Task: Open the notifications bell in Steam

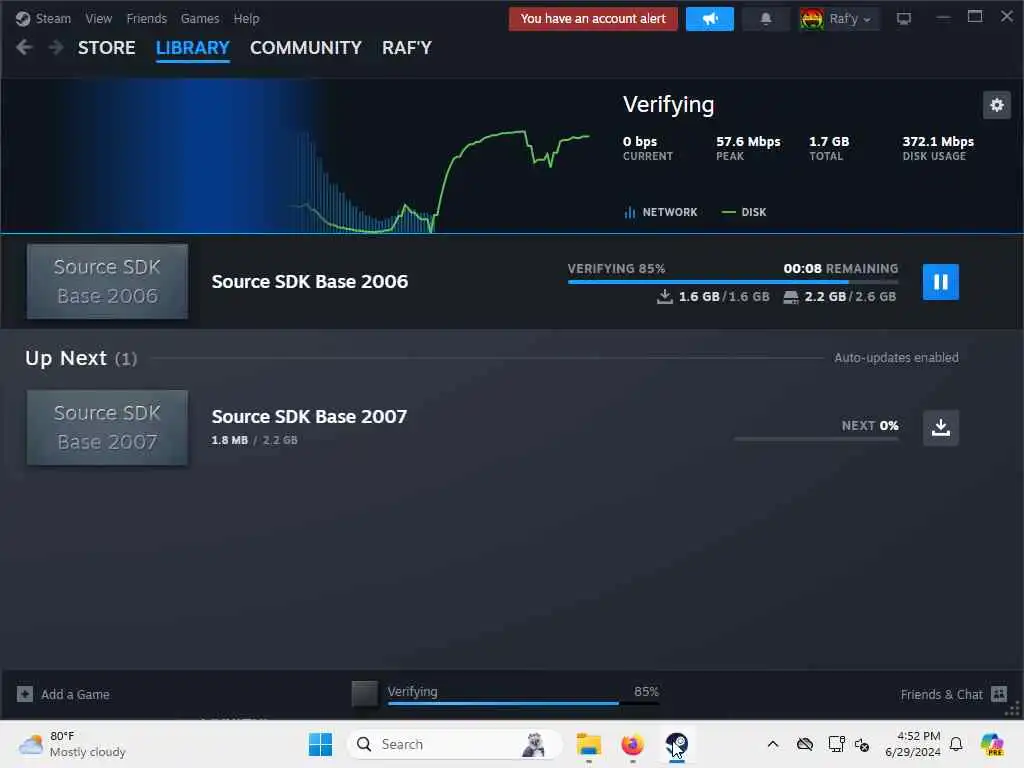Action: click(x=766, y=19)
